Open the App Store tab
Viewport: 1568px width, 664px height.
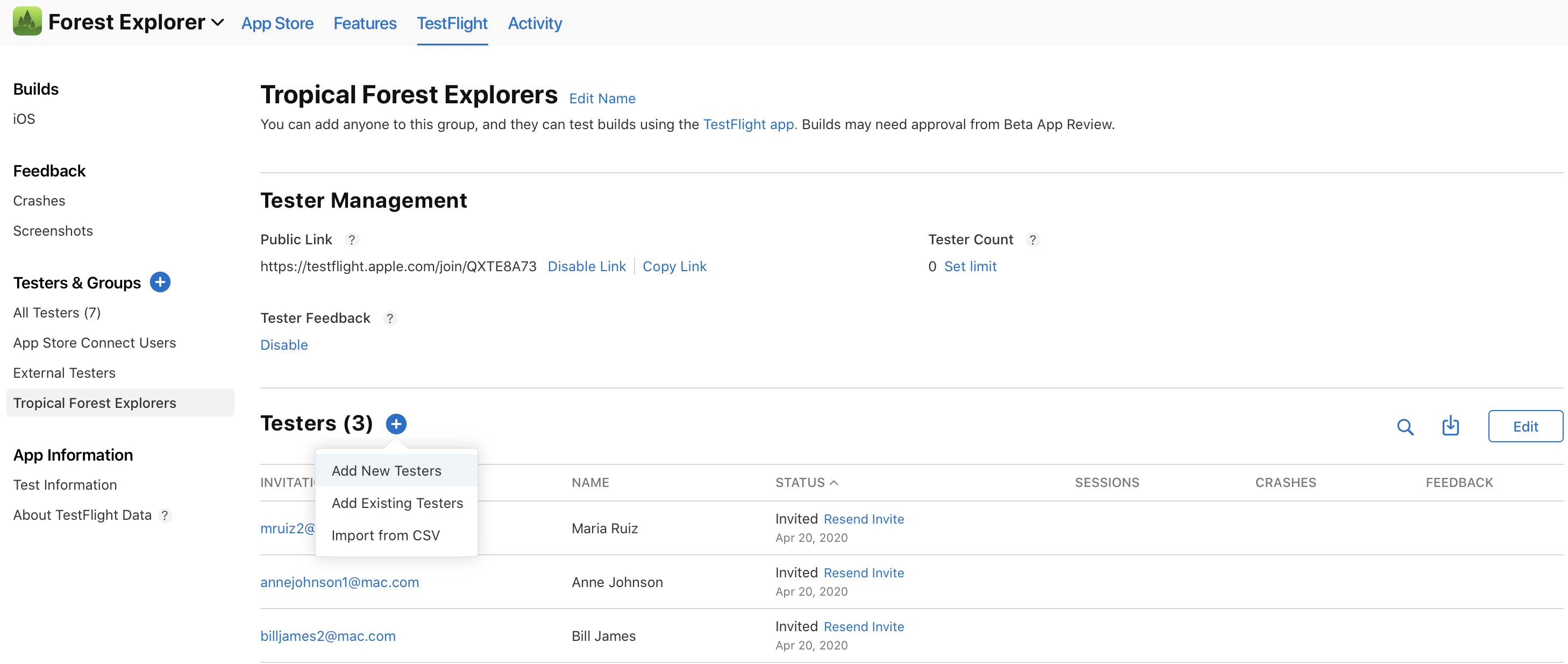(277, 23)
